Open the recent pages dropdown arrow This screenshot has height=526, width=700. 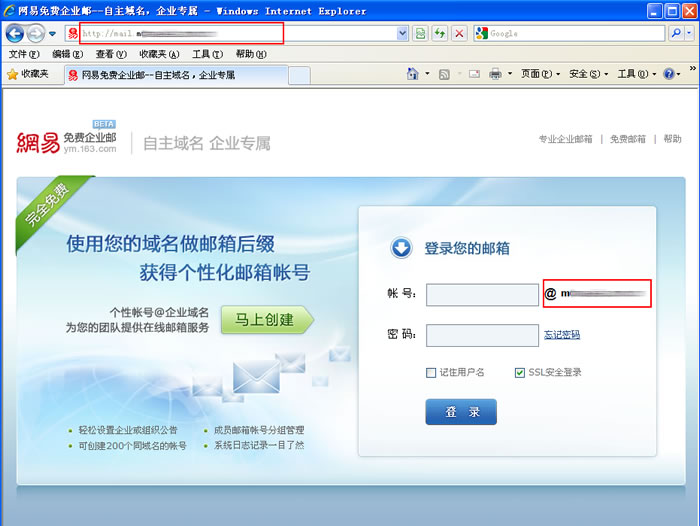pyautogui.click(x=52, y=33)
